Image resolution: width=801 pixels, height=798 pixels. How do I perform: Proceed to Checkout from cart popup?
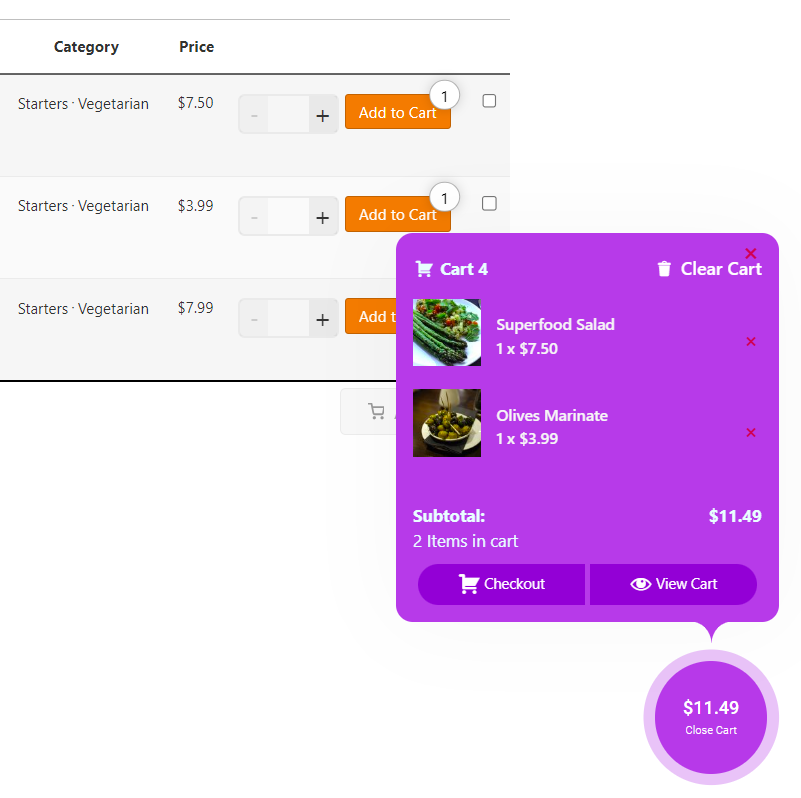pos(501,584)
